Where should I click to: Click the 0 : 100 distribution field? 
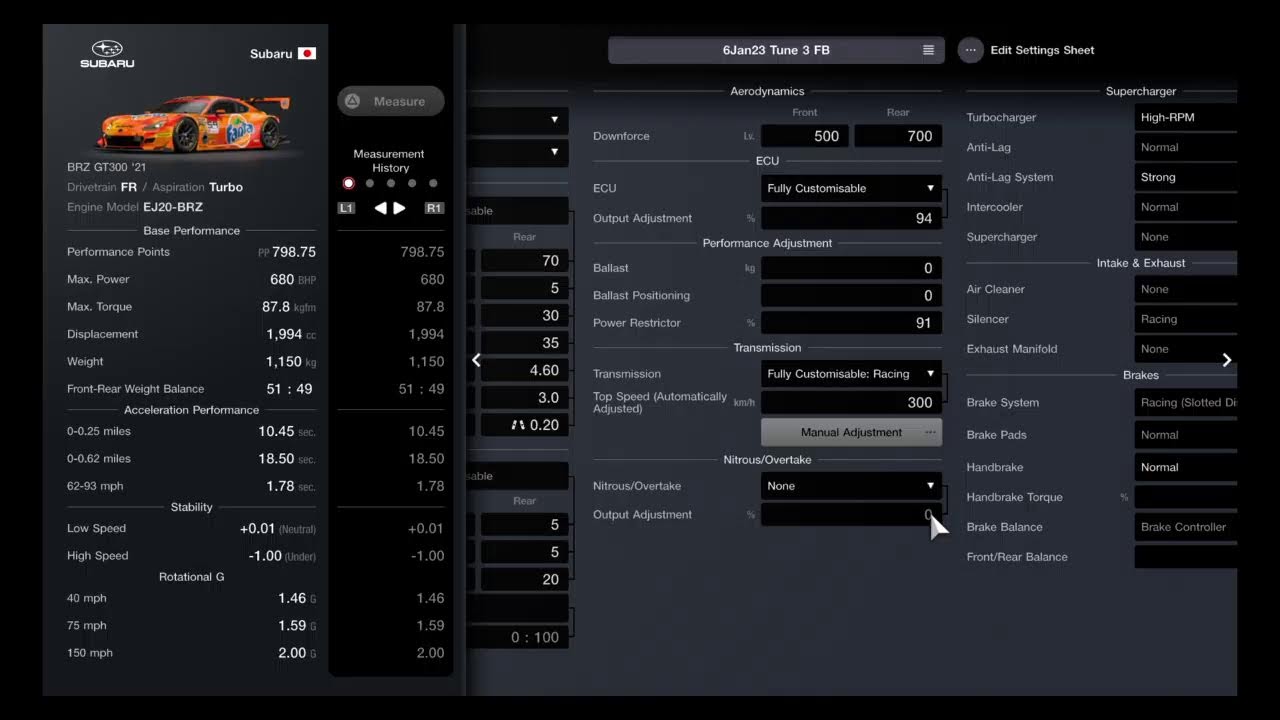point(518,637)
